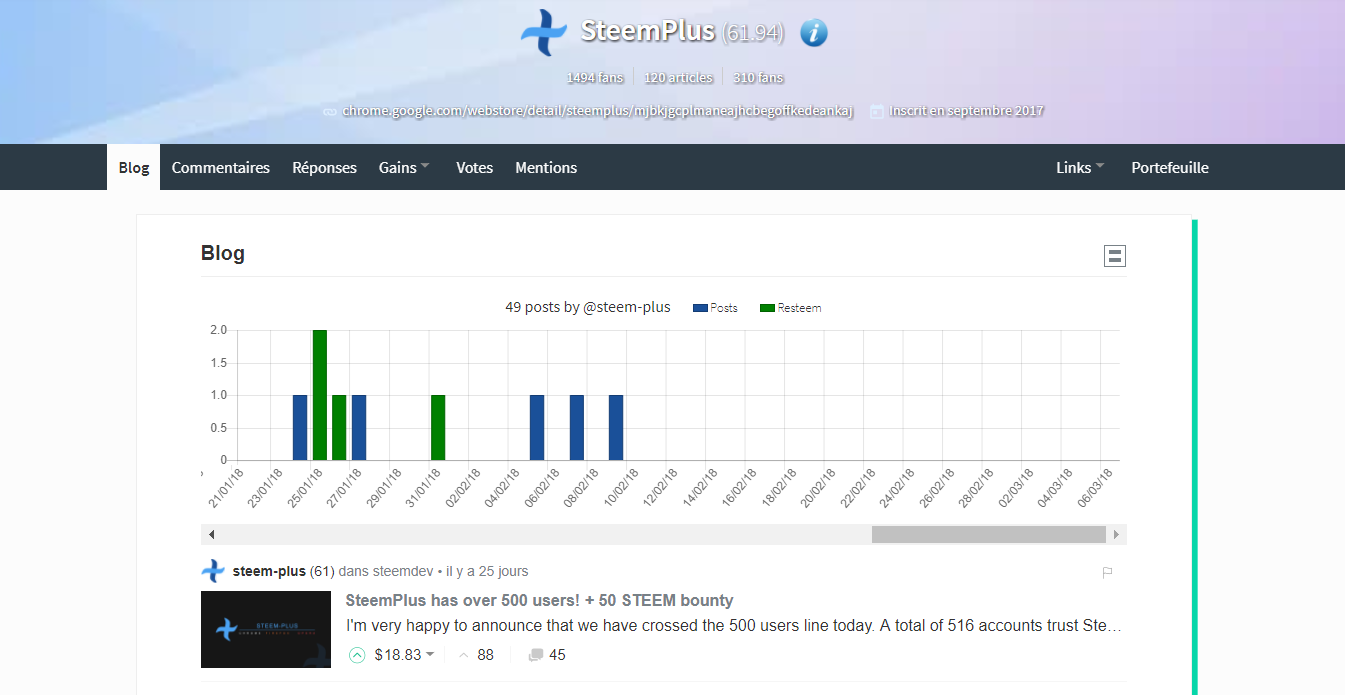Click the 310 fans count

[758, 77]
